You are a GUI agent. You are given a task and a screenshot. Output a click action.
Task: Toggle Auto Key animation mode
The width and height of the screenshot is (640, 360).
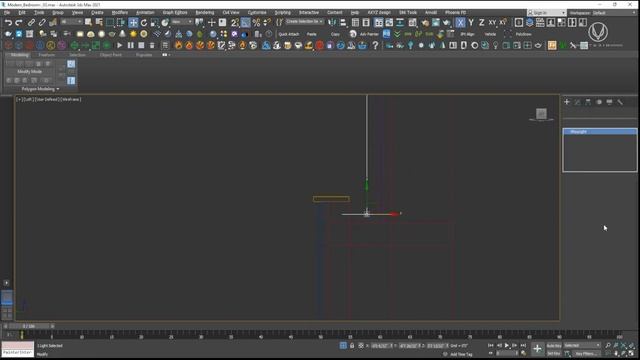pyautogui.click(x=553, y=346)
